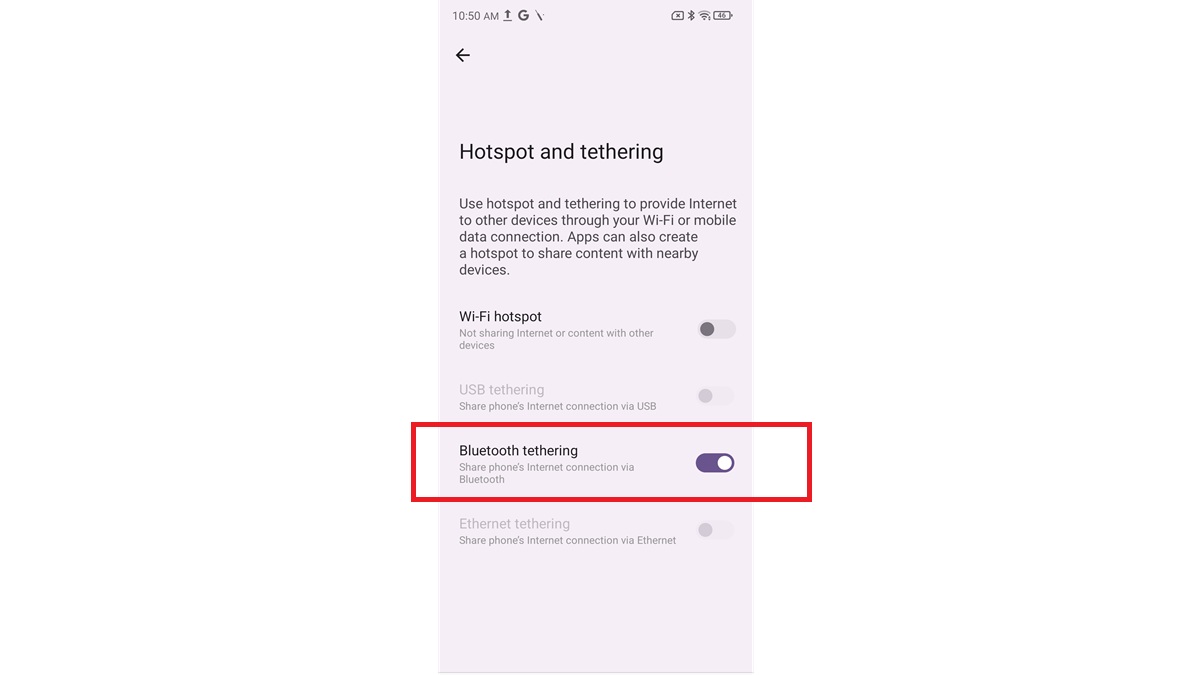Open Wi-Fi hotspot settings label
The width and height of the screenshot is (1200, 675).
point(500,316)
